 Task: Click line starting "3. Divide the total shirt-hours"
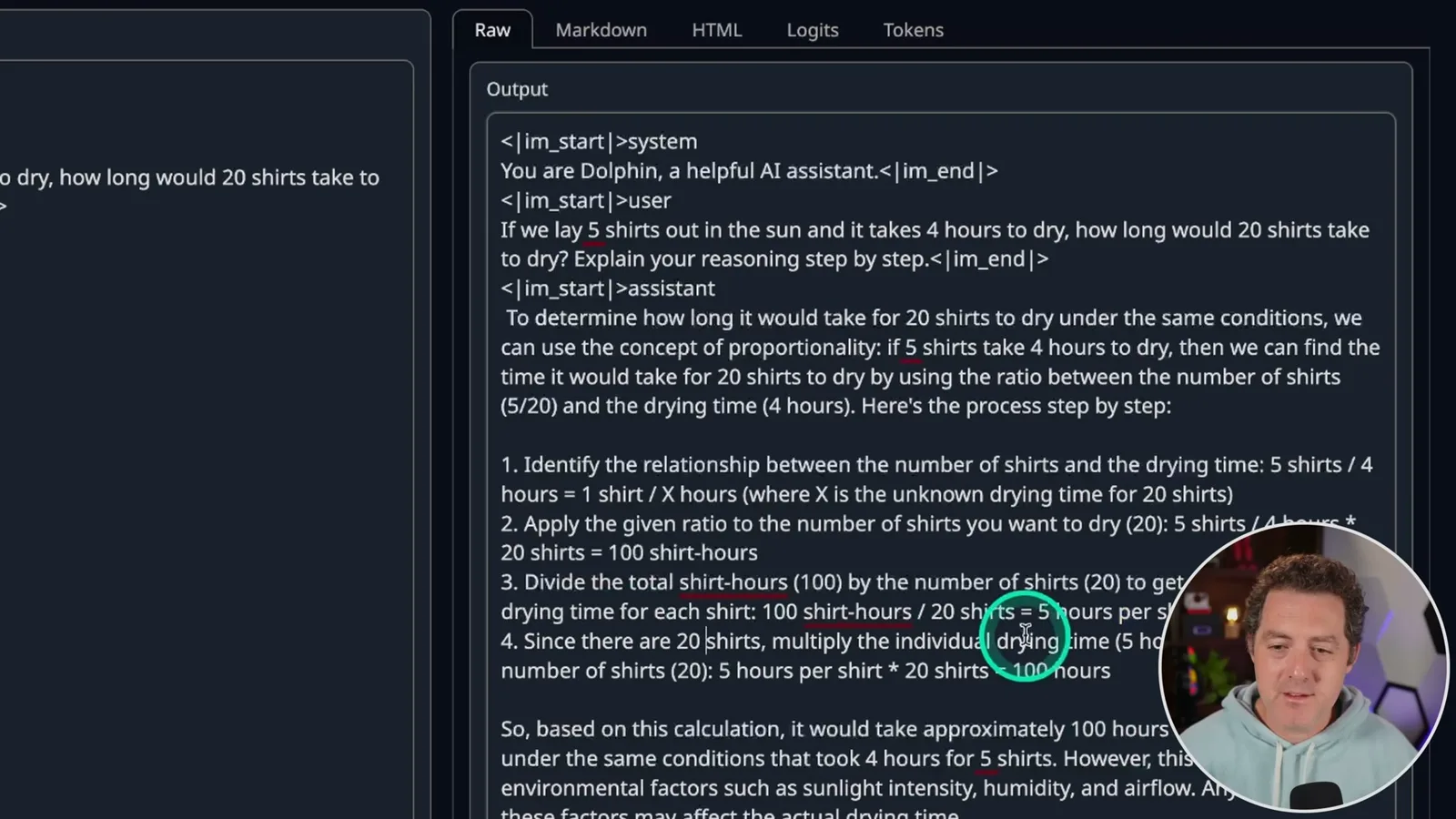coord(842,582)
